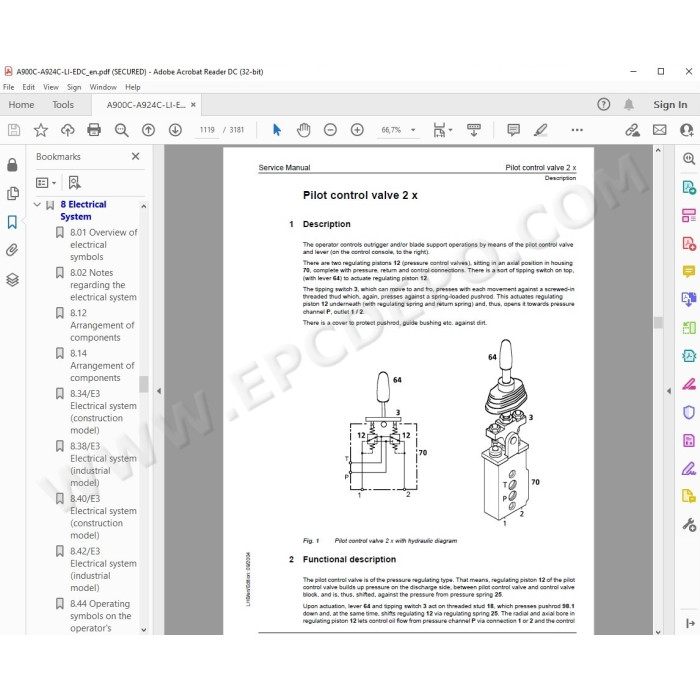The height and width of the screenshot is (700, 700).
Task: Open bookmark 8.44 Operating symbols
Action: click(100, 616)
